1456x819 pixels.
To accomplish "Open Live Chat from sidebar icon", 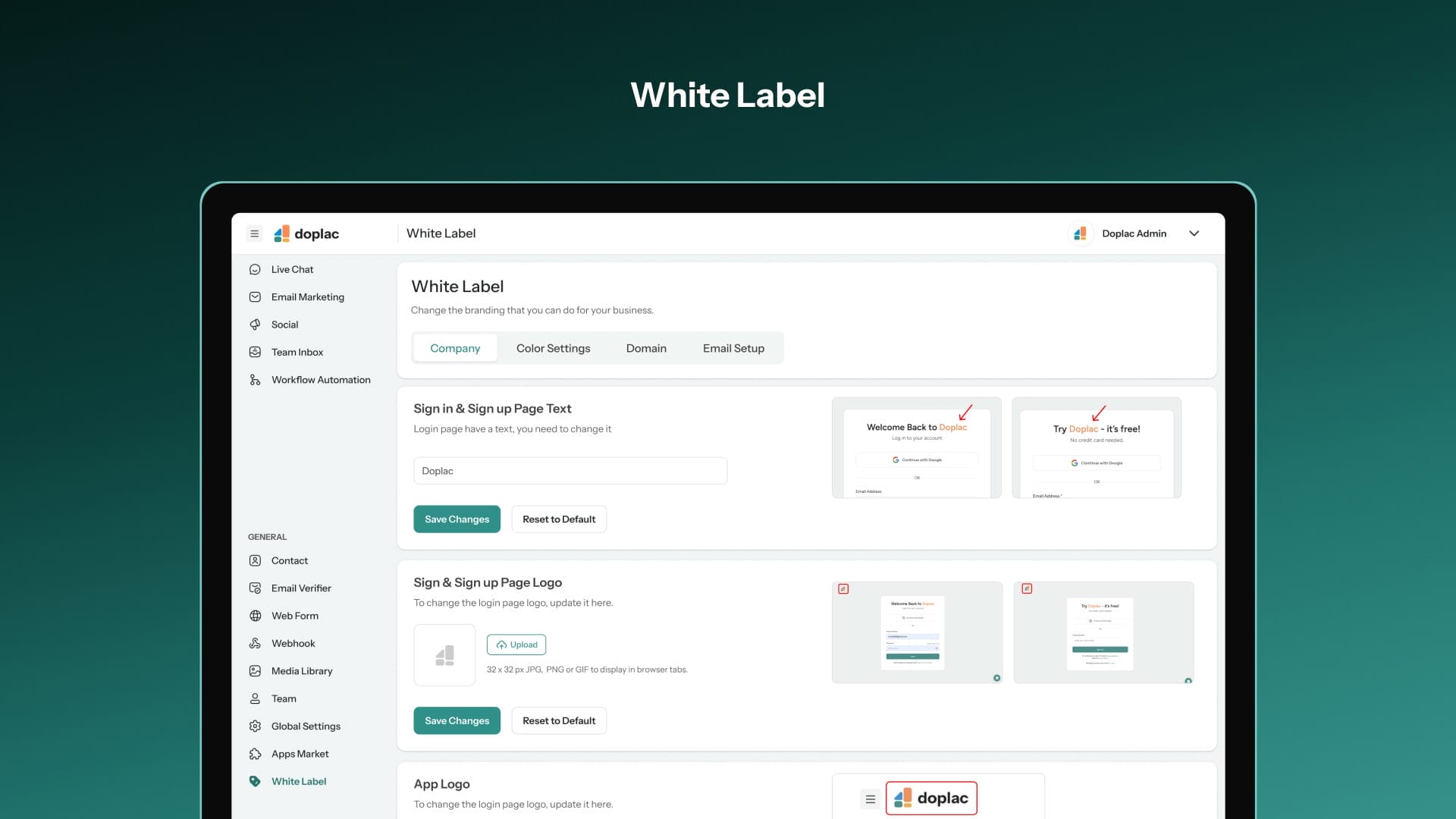I will tap(256, 269).
